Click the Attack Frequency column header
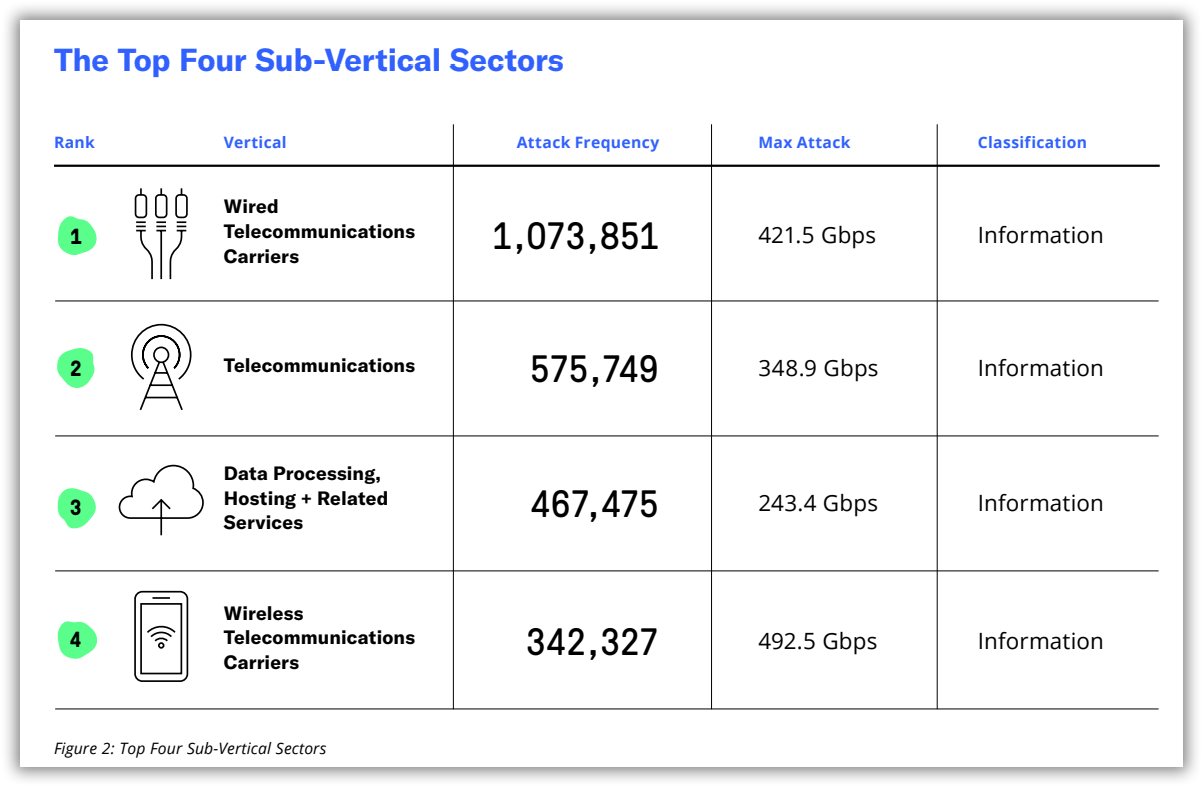Screen dimensions: 1203x787 point(588,142)
